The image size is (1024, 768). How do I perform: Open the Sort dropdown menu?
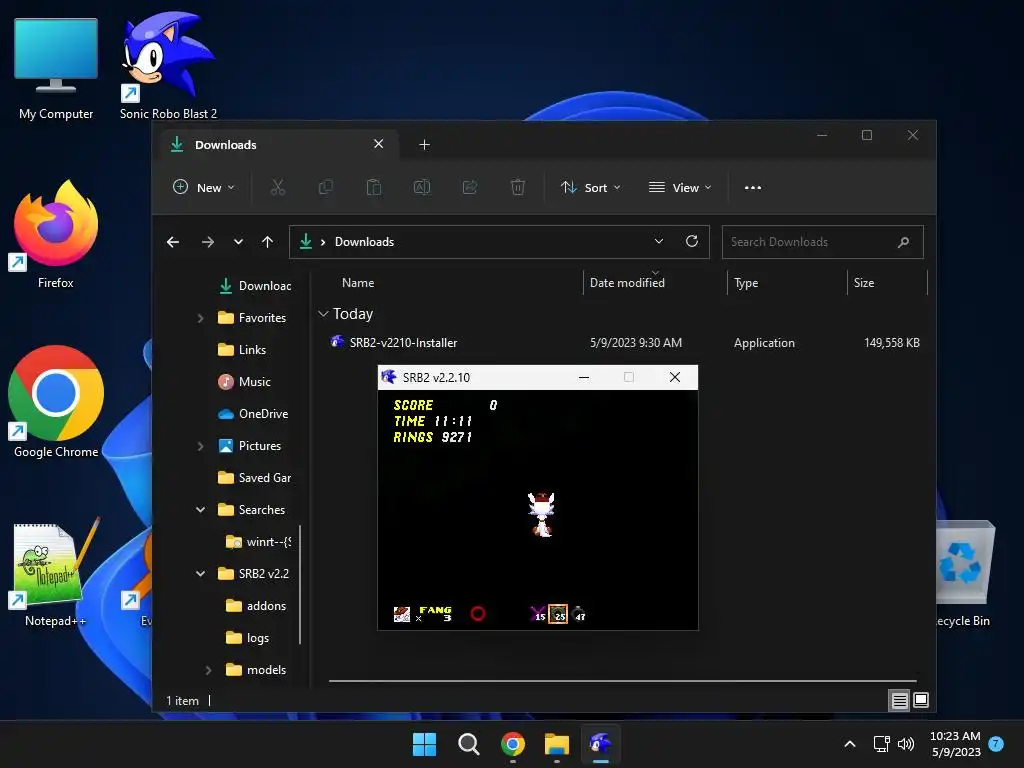tap(590, 187)
